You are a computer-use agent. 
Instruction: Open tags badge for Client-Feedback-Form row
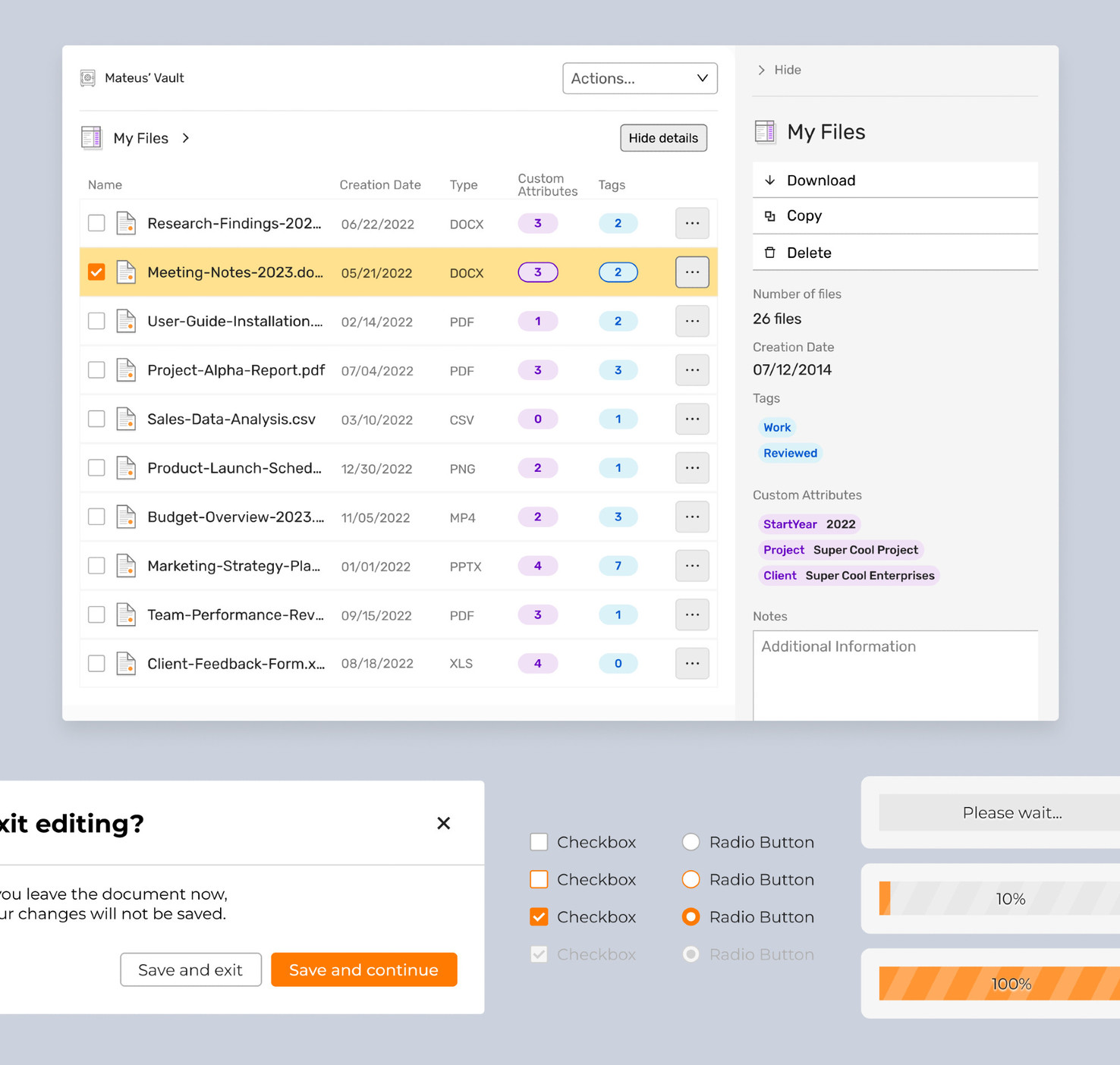coord(618,664)
